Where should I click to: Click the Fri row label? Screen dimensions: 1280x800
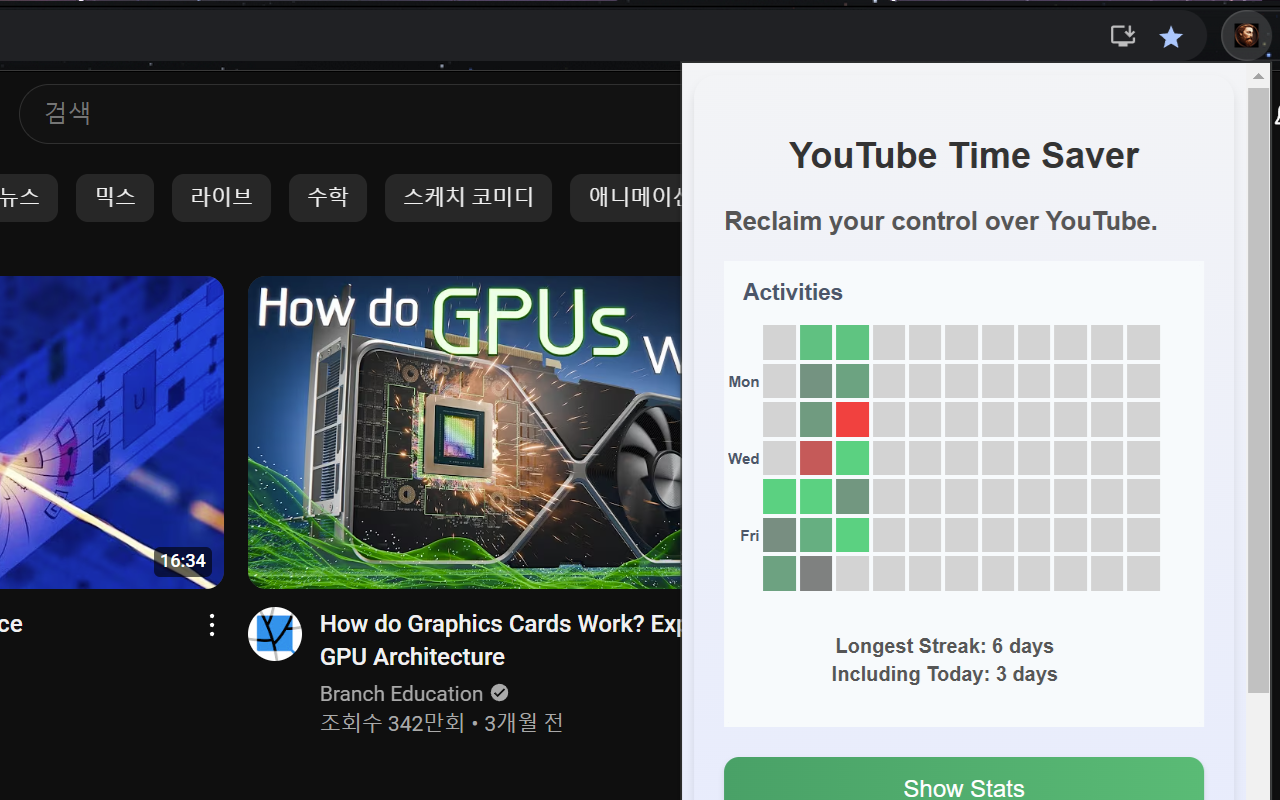[750, 535]
